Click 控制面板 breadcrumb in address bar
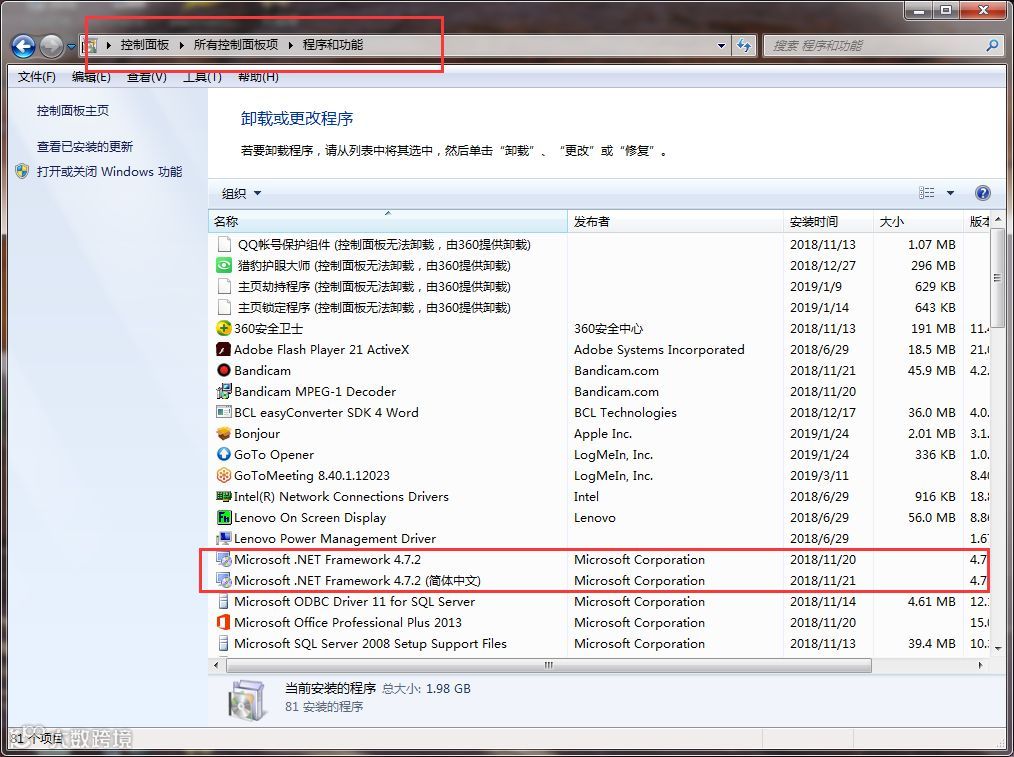Screen dimensions: 1014x757 coord(145,45)
